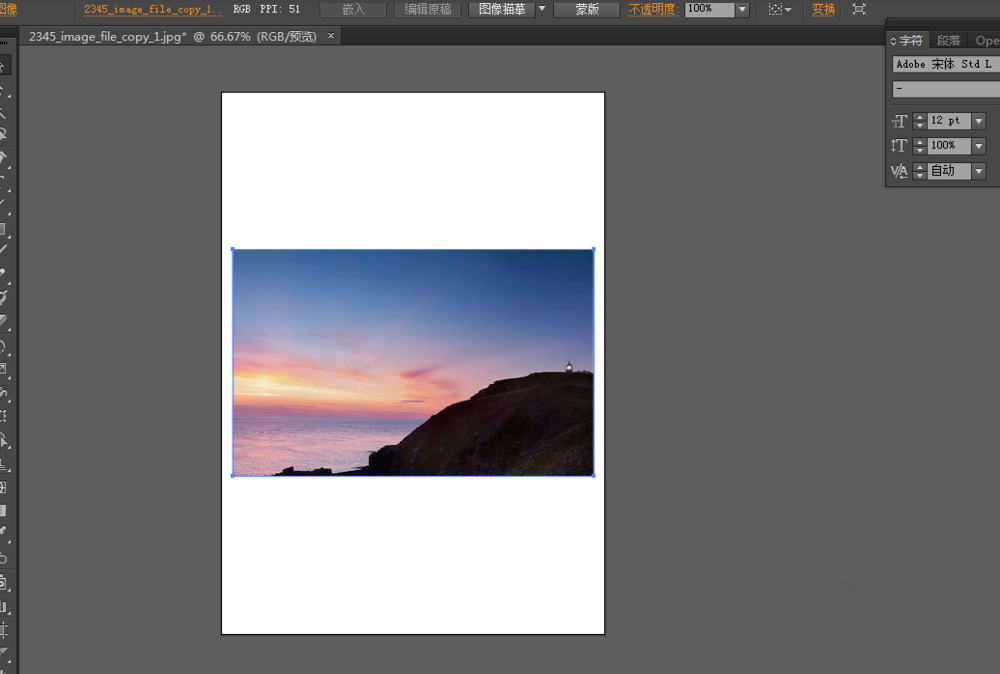
Task: Click the 嵌入 (Embed) button
Action: pos(353,9)
